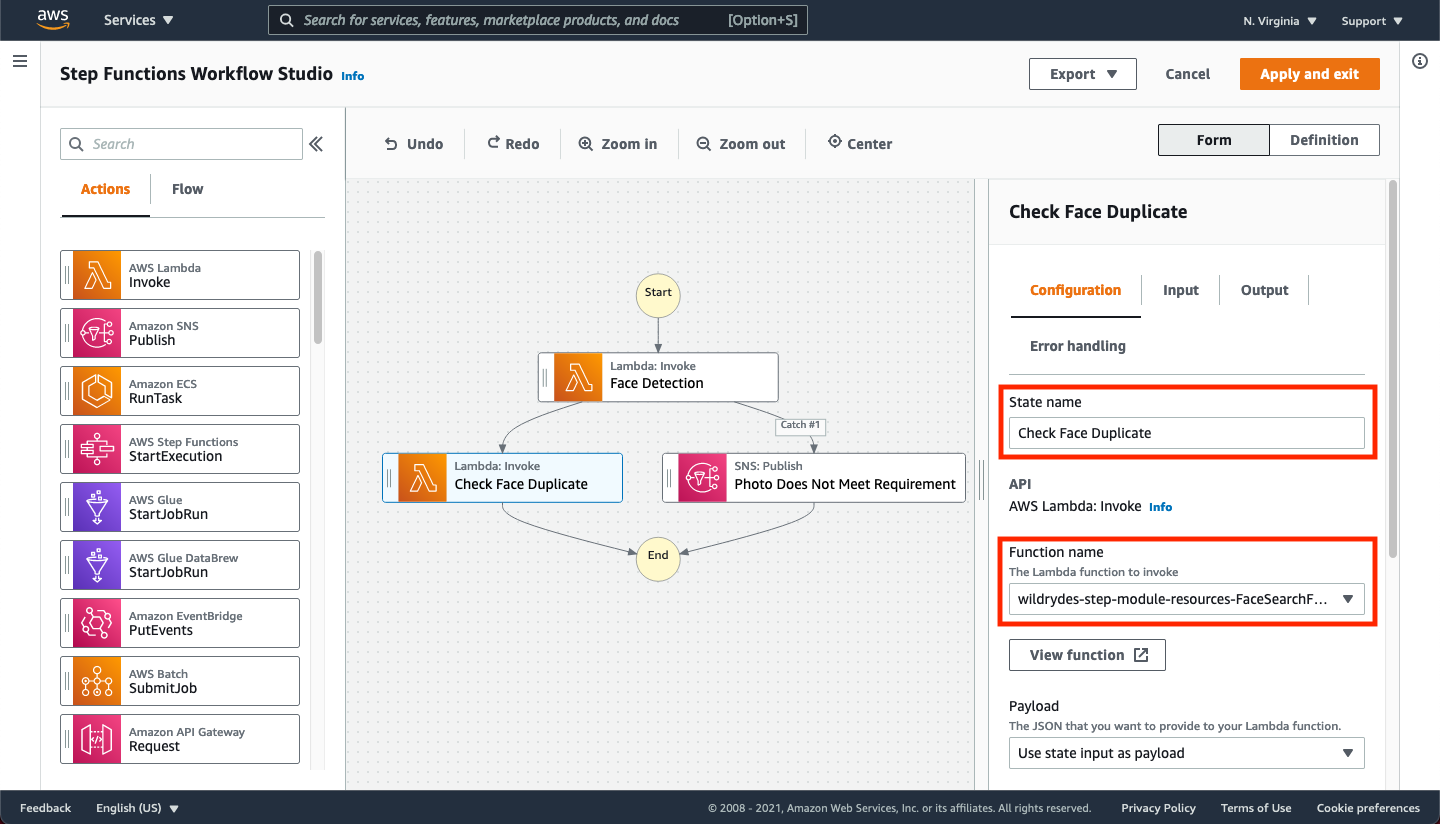This screenshot has width=1440, height=824.
Task: Zoom out of the workflow canvas
Action: [x=741, y=144]
